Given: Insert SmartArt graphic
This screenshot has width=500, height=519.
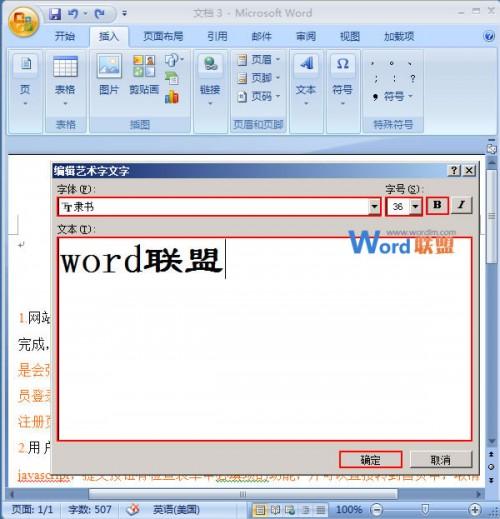Looking at the screenshot, I should pyautogui.click(x=172, y=78).
